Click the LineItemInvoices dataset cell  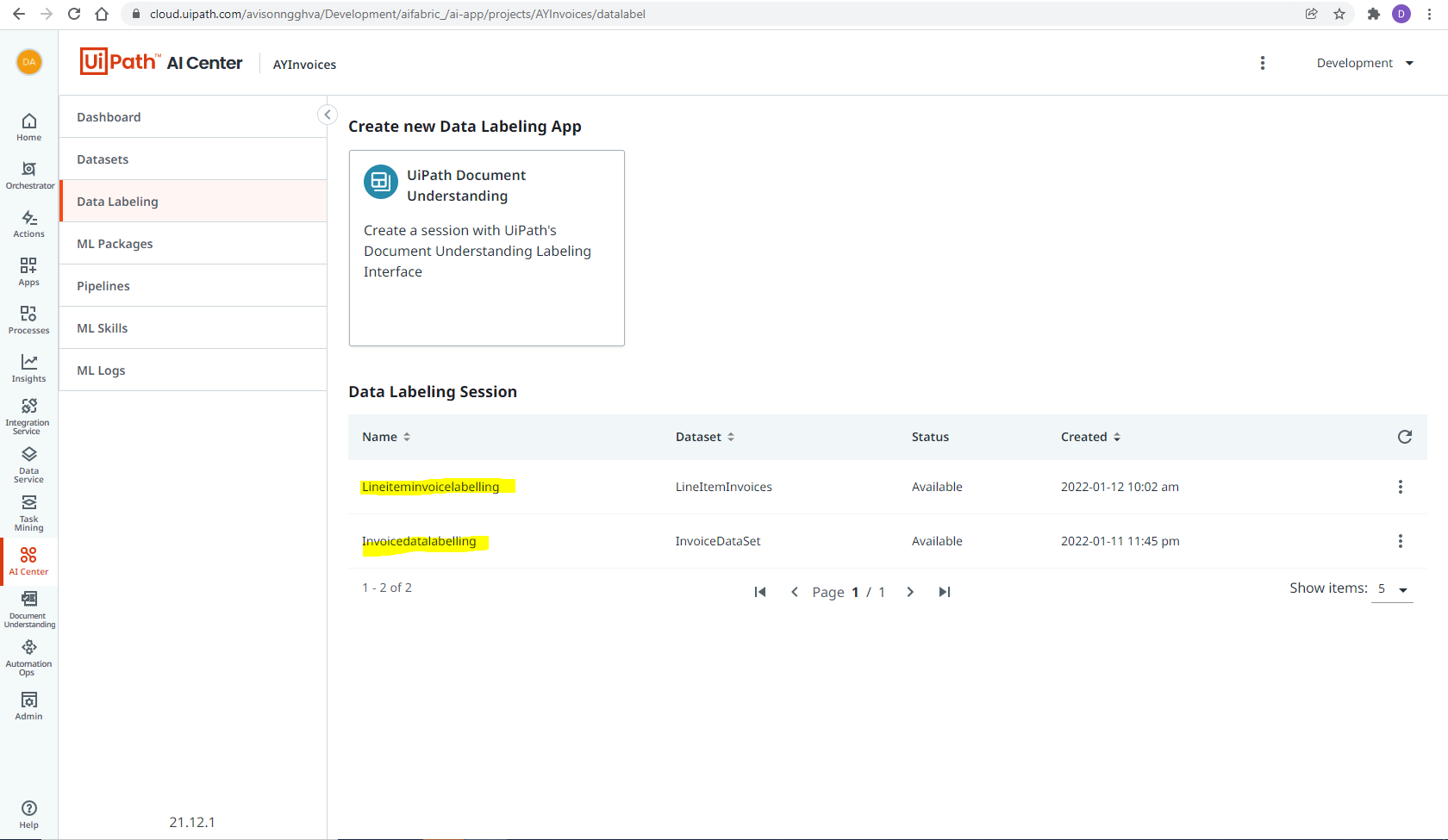coord(724,487)
